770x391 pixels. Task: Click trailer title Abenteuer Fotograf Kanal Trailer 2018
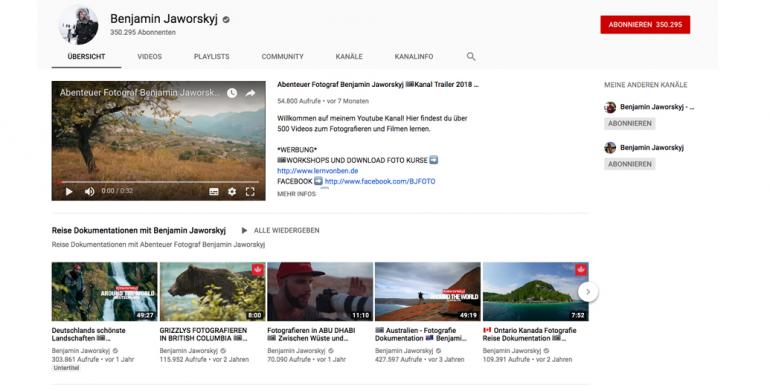pos(378,84)
